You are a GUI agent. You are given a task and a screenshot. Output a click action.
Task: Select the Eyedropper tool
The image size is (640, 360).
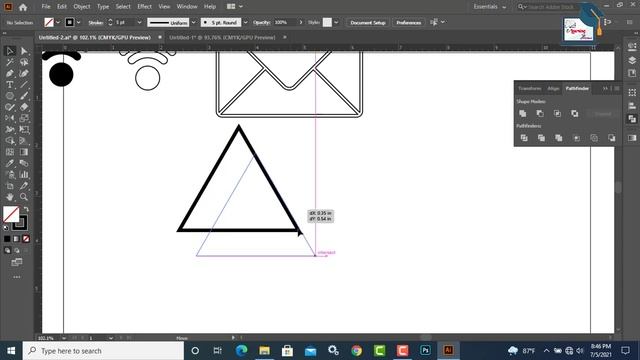[10, 163]
